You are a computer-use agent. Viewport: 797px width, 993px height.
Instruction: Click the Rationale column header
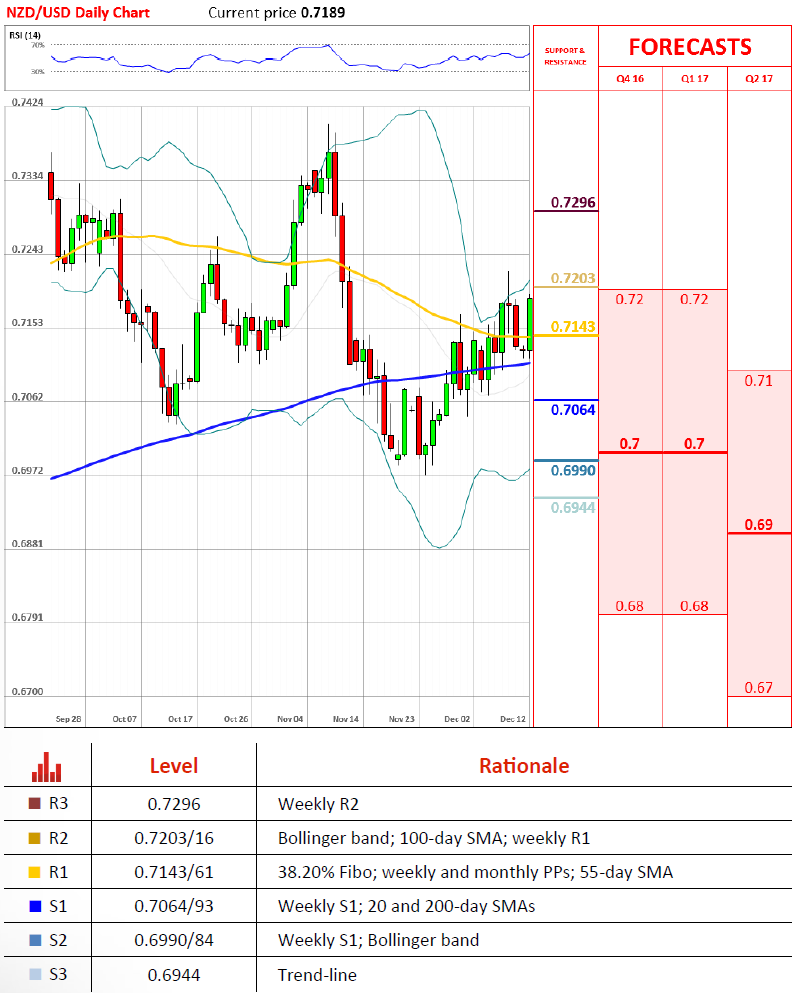pos(524,766)
